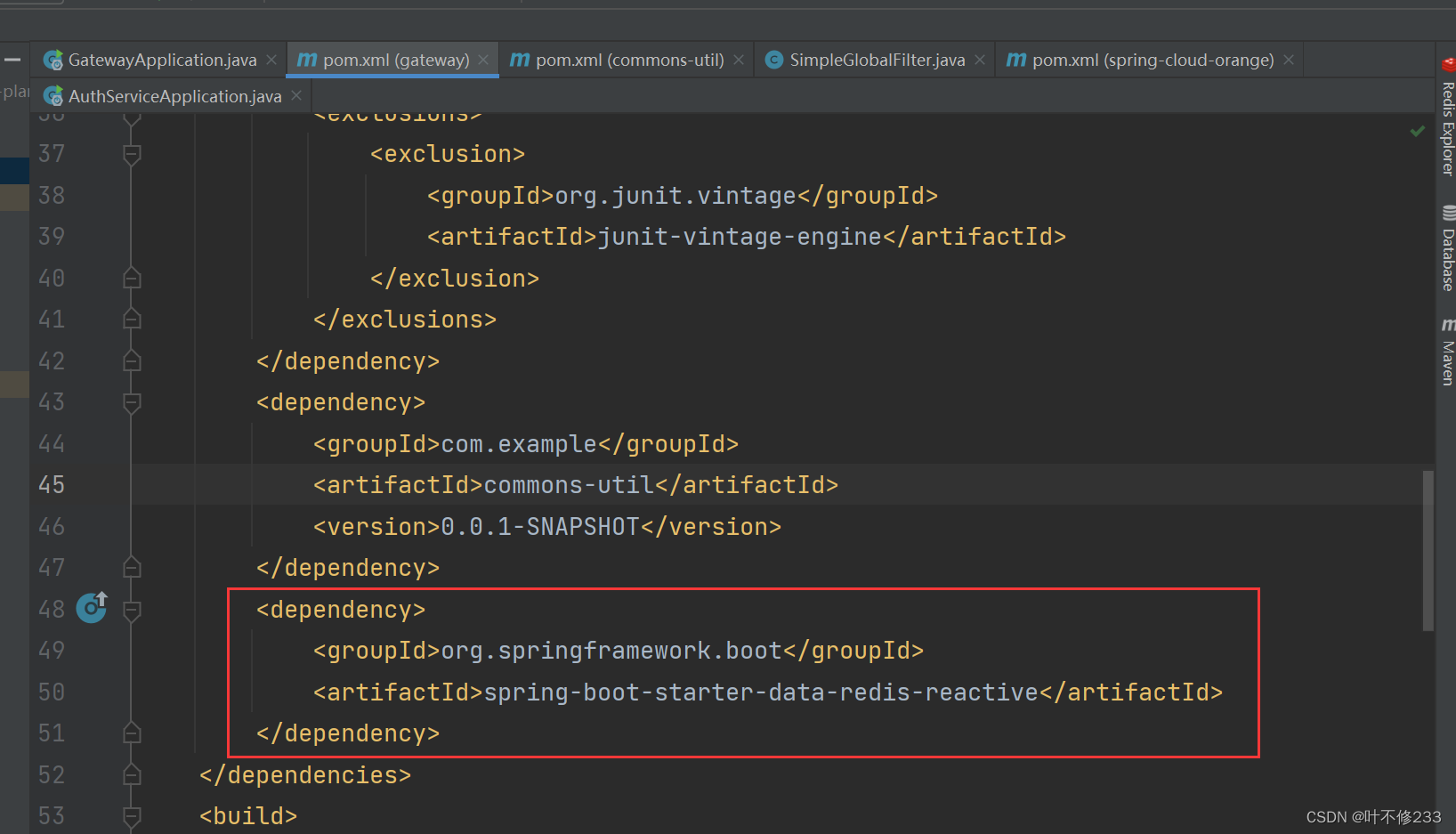Screen dimensions: 1456x834
Task: Fold build block at line 53
Action: (x=132, y=816)
